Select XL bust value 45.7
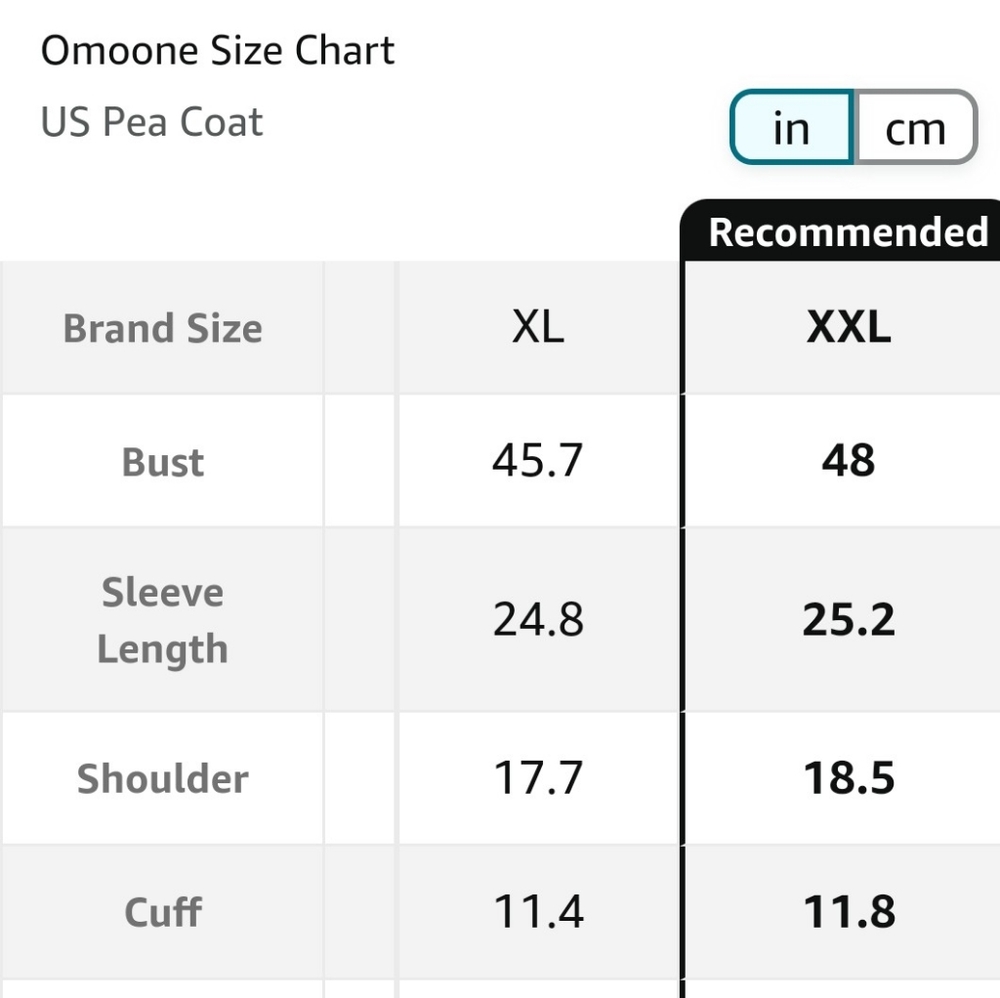 [x=538, y=460]
